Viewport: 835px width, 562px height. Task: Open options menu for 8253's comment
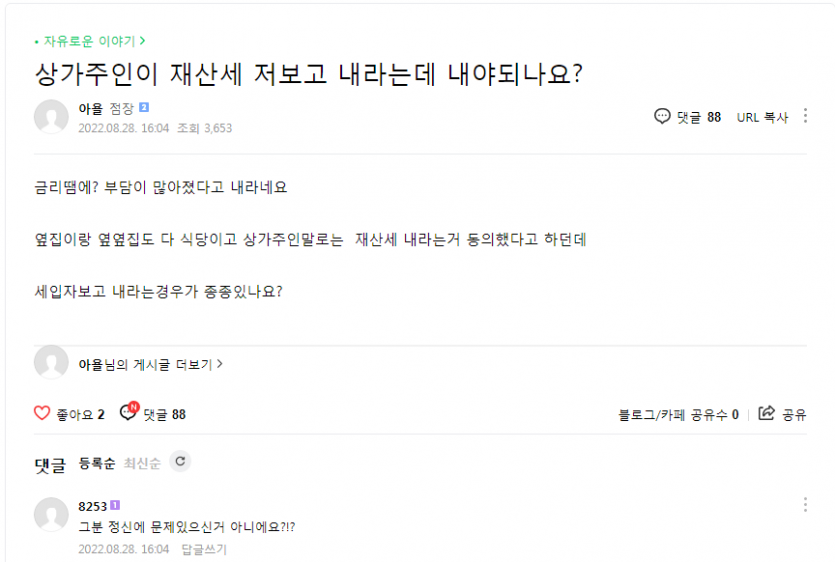806,505
